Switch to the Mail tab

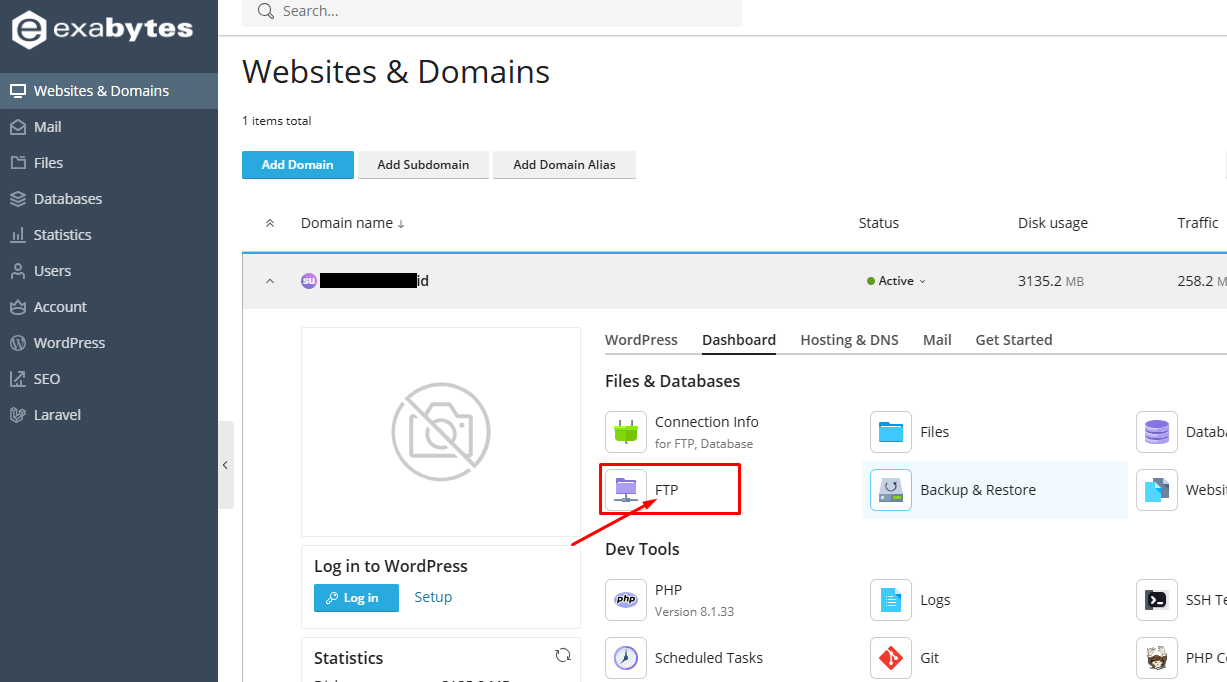tap(937, 340)
